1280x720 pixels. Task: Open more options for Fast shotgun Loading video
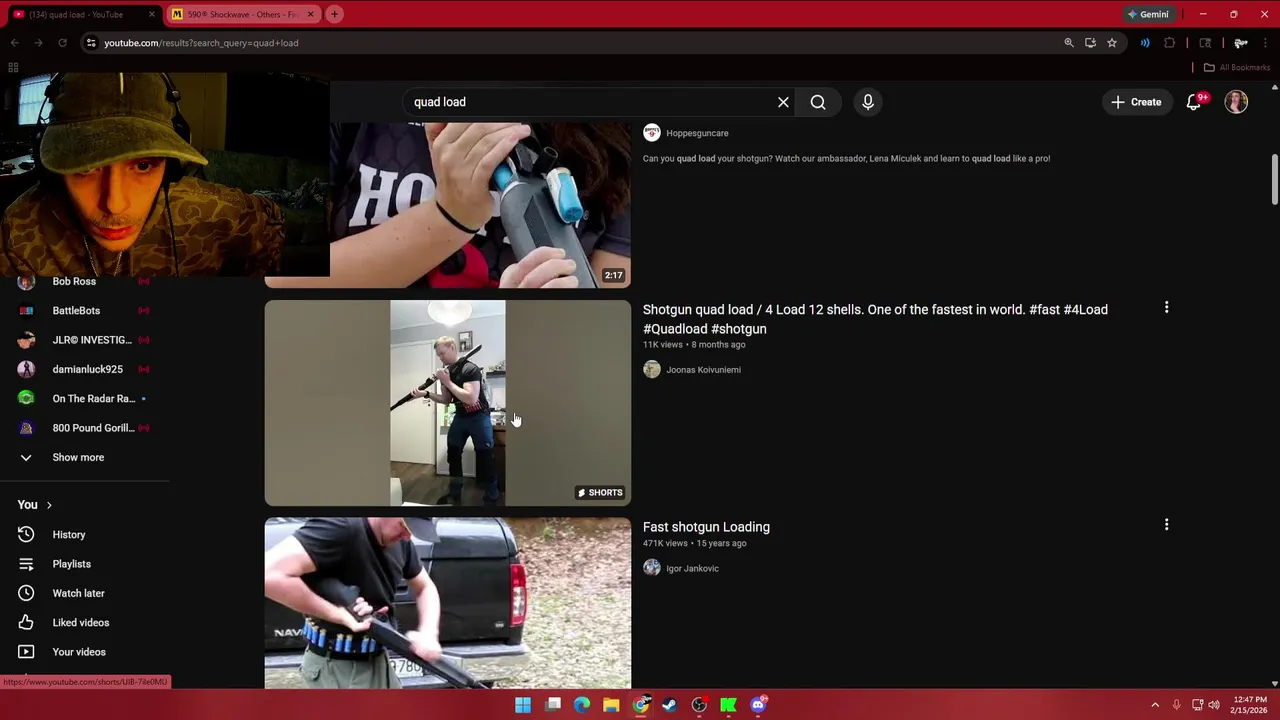coord(1166,525)
